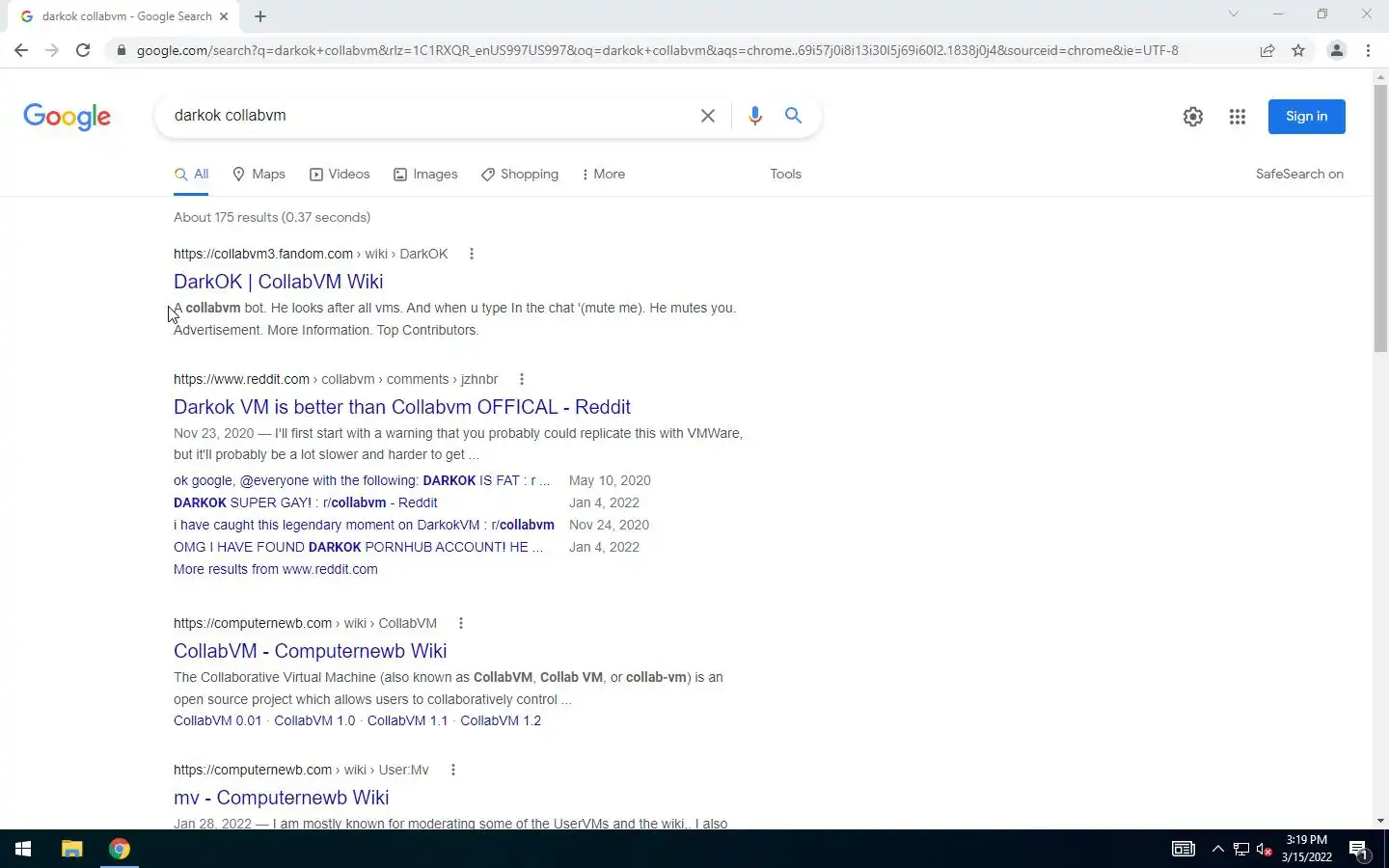Start voice search with microphone icon
The width and height of the screenshot is (1389, 868).
(755, 116)
